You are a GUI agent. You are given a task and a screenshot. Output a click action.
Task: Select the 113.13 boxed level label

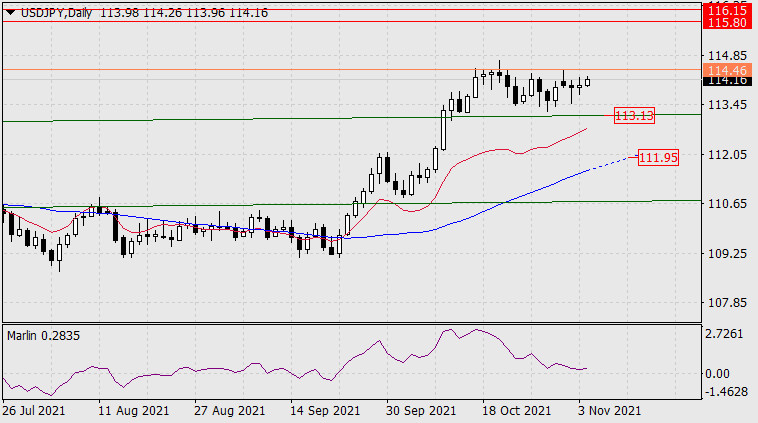coord(634,116)
